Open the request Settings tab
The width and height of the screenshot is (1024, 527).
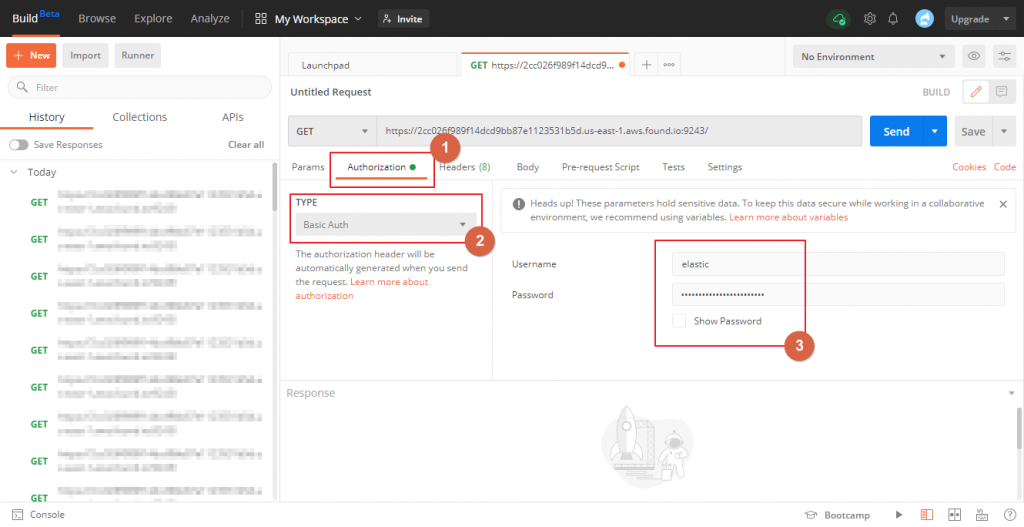click(x=725, y=167)
